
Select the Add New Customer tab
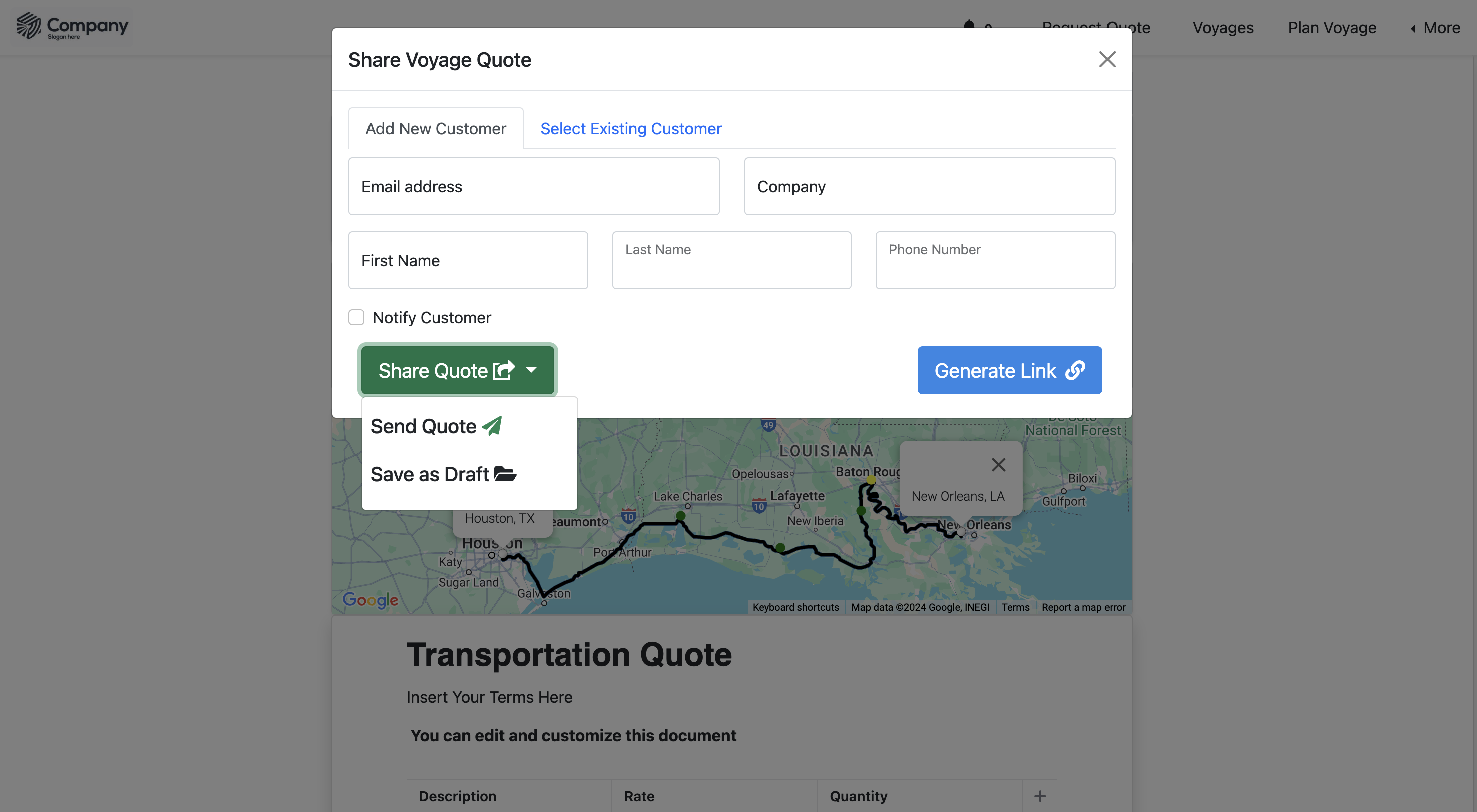pos(436,129)
